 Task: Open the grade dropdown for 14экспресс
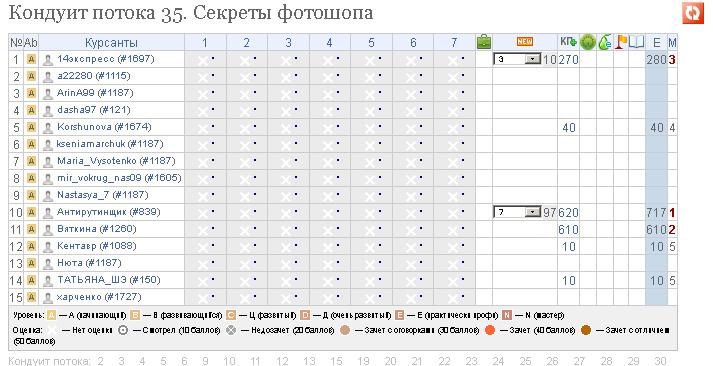point(517,59)
